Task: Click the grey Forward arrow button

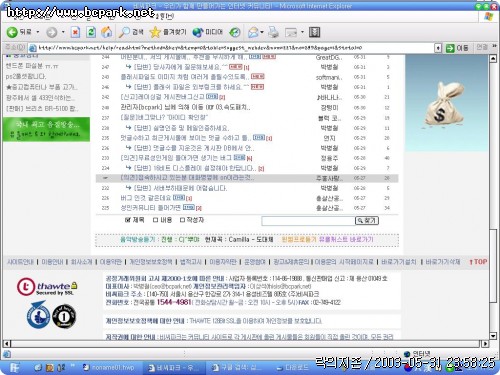Action: pyautogui.click(x=51, y=32)
